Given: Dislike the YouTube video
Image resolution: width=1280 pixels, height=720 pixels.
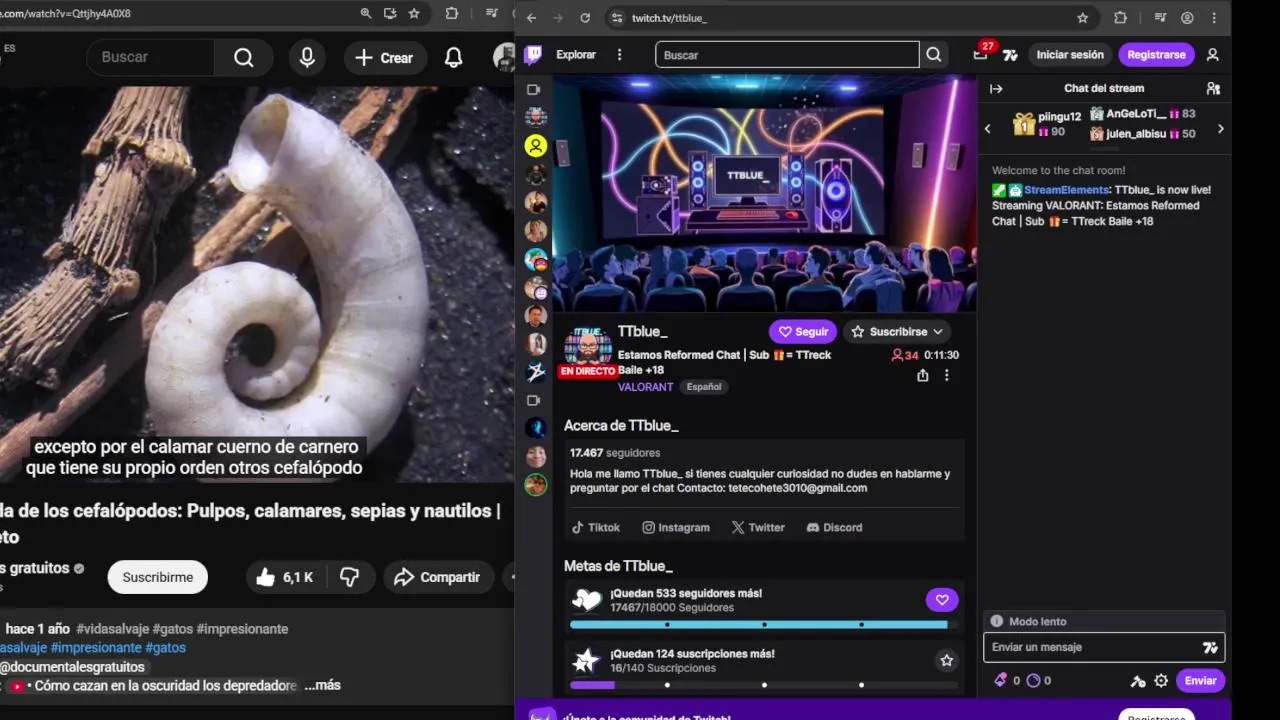Looking at the screenshot, I should (x=350, y=577).
